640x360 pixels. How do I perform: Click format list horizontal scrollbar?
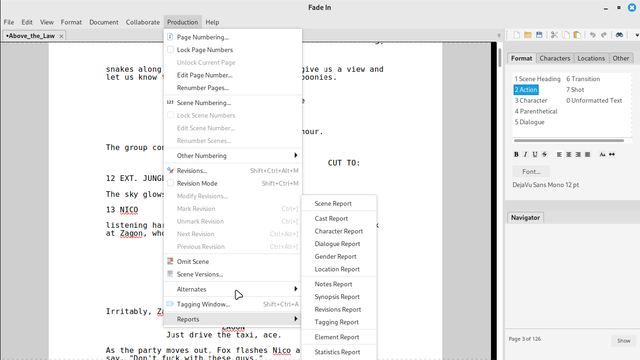coord(569,140)
